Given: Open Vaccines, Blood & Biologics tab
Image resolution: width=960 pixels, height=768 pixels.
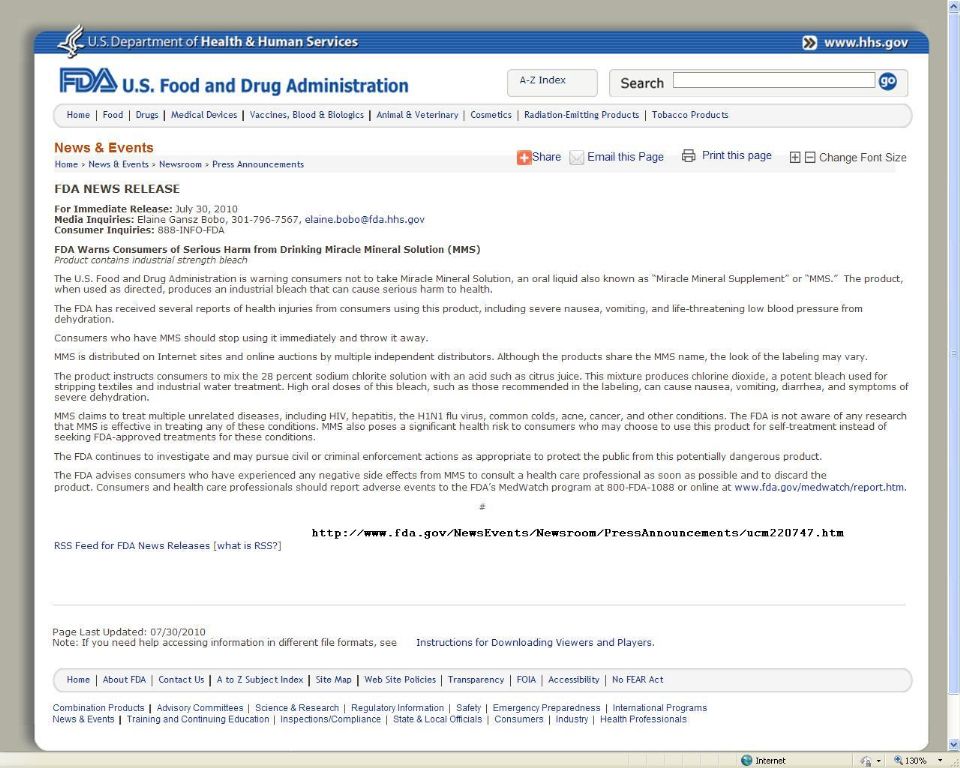Looking at the screenshot, I should (307, 115).
